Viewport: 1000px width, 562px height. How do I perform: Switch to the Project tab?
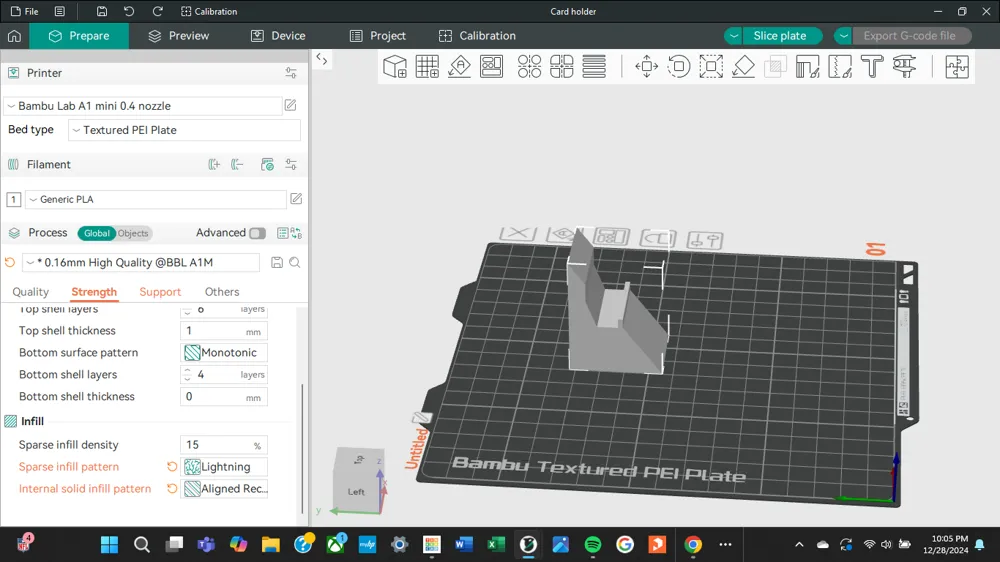tap(378, 36)
